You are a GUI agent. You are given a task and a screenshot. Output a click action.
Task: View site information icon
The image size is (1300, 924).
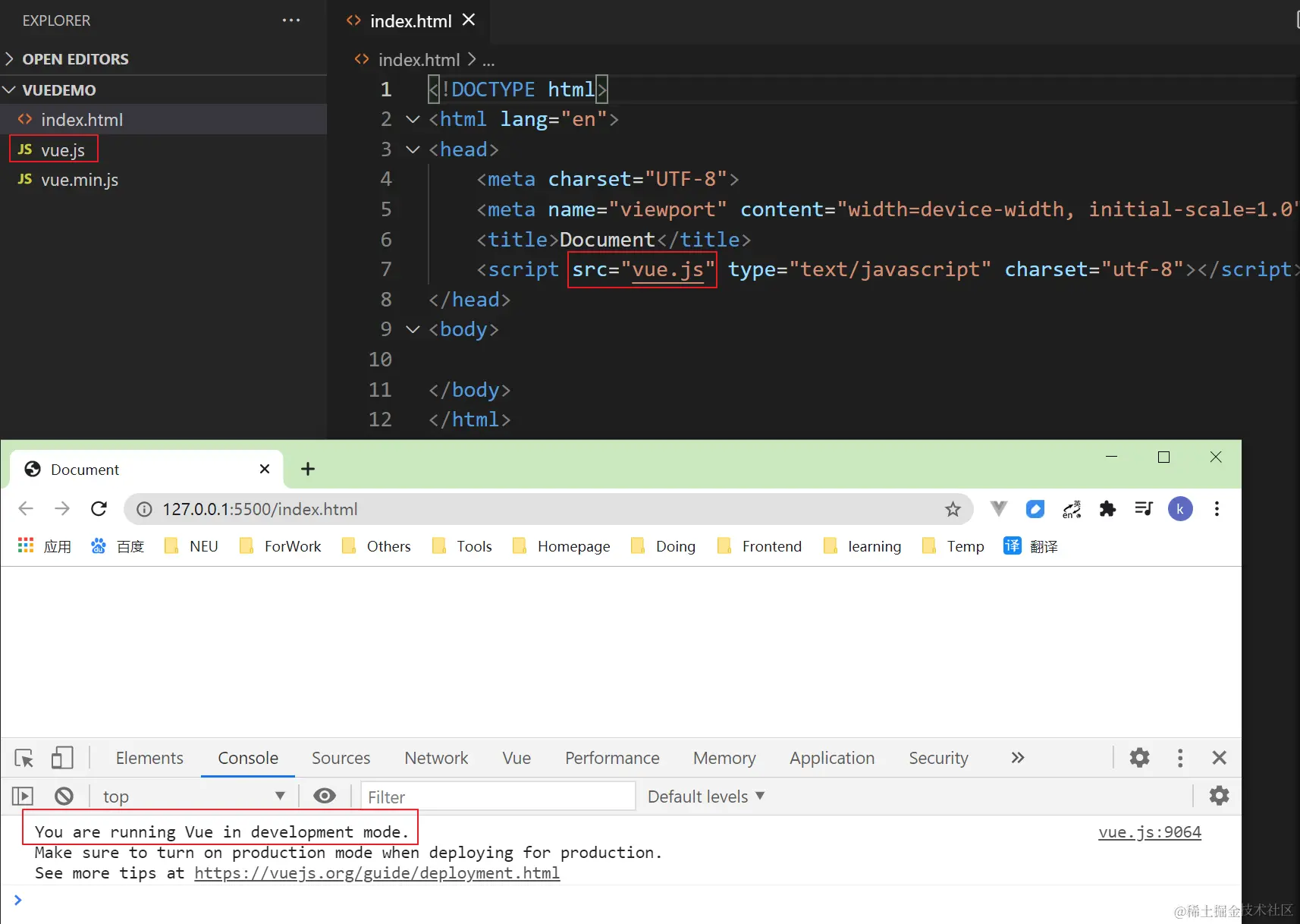click(144, 510)
